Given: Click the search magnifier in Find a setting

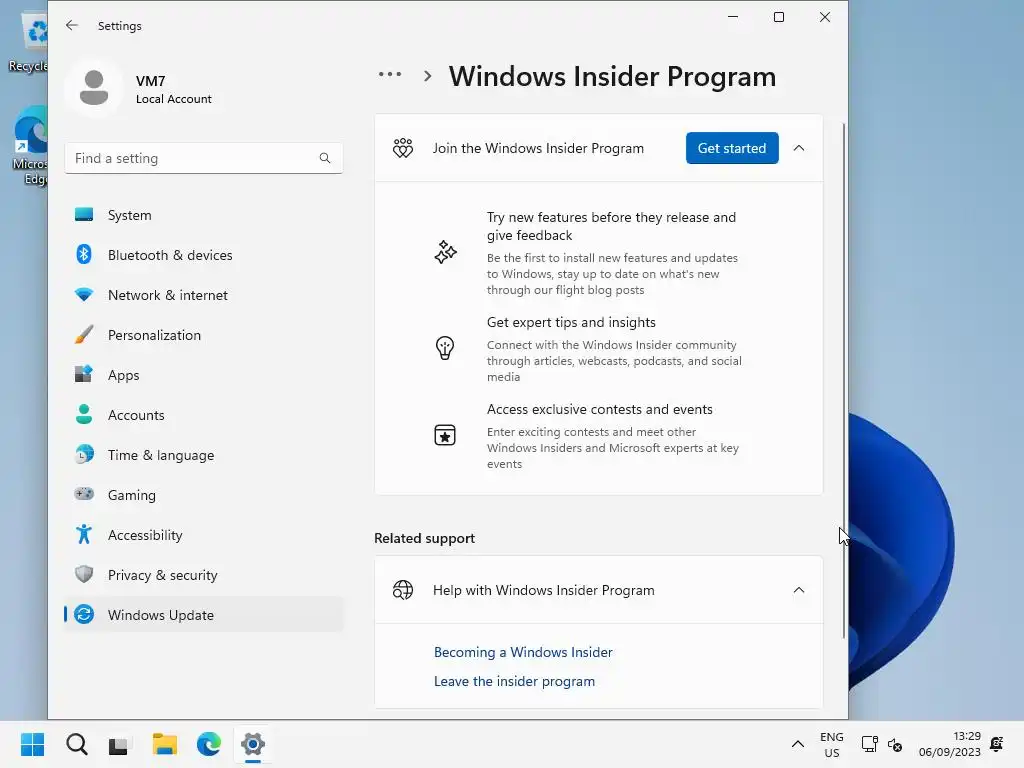Looking at the screenshot, I should click(x=325, y=158).
